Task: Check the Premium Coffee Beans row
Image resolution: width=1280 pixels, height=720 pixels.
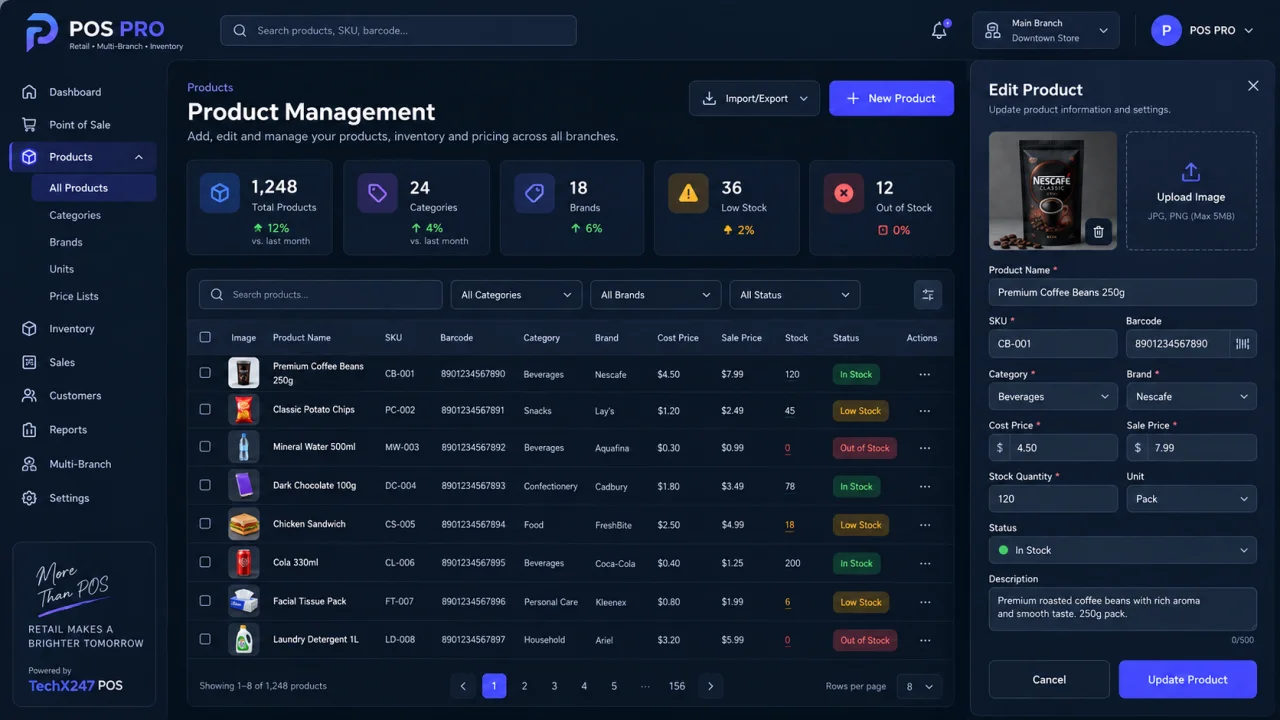Action: 205,373
